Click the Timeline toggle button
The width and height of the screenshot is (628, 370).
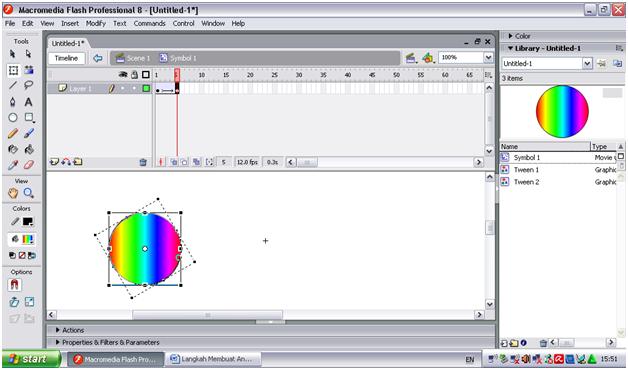point(66,58)
